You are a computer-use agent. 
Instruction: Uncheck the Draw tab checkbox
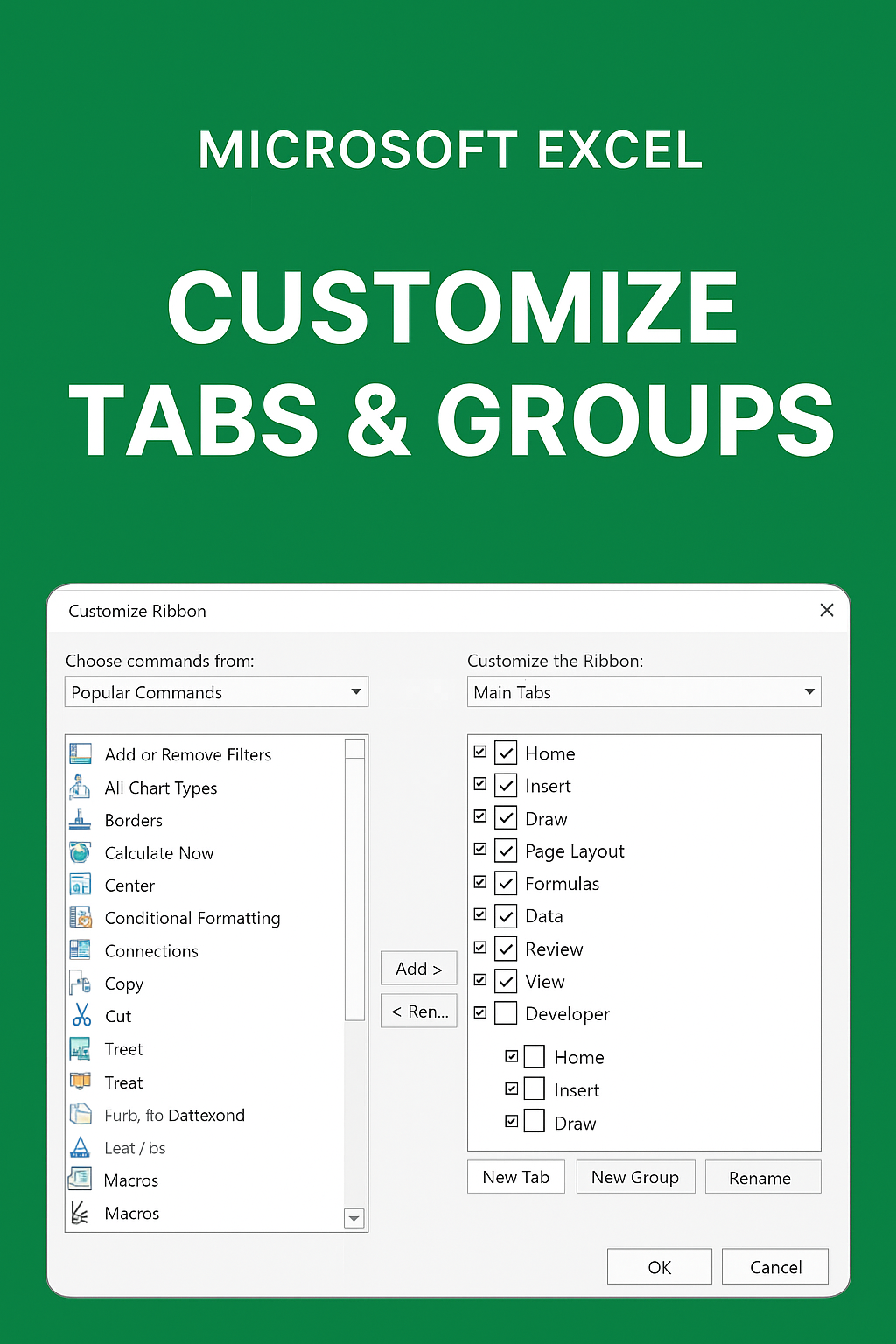506,816
